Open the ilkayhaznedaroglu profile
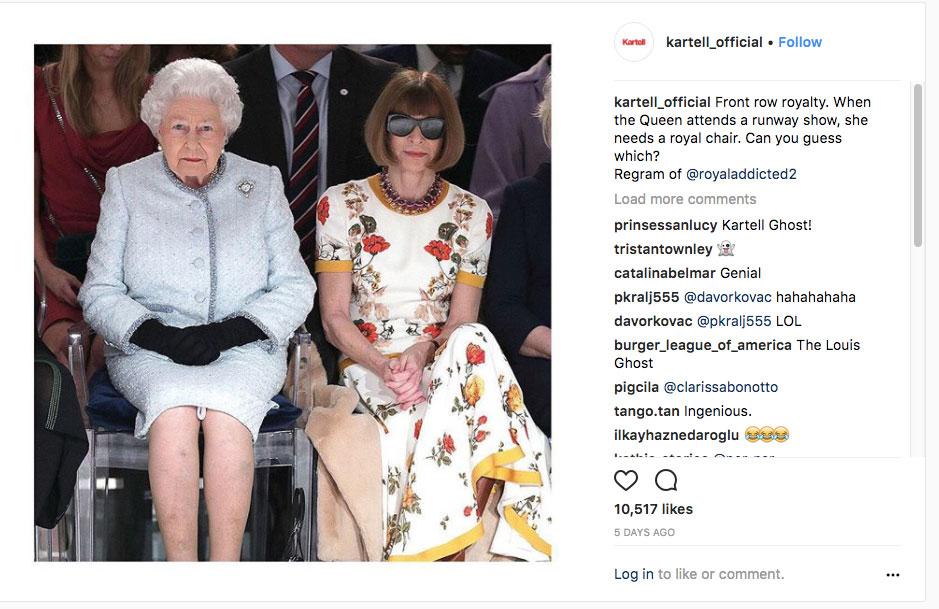This screenshot has width=939, height=609. pyautogui.click(x=676, y=435)
